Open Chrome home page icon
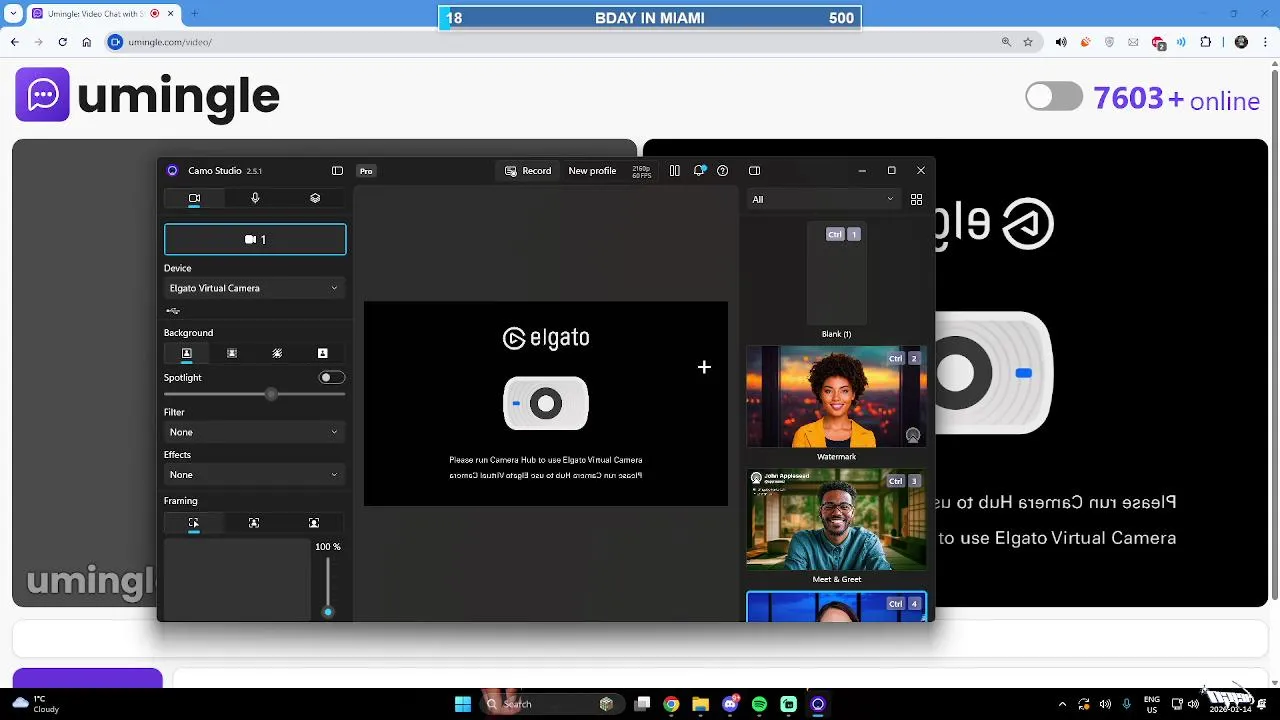This screenshot has height=720, width=1280. click(x=87, y=42)
